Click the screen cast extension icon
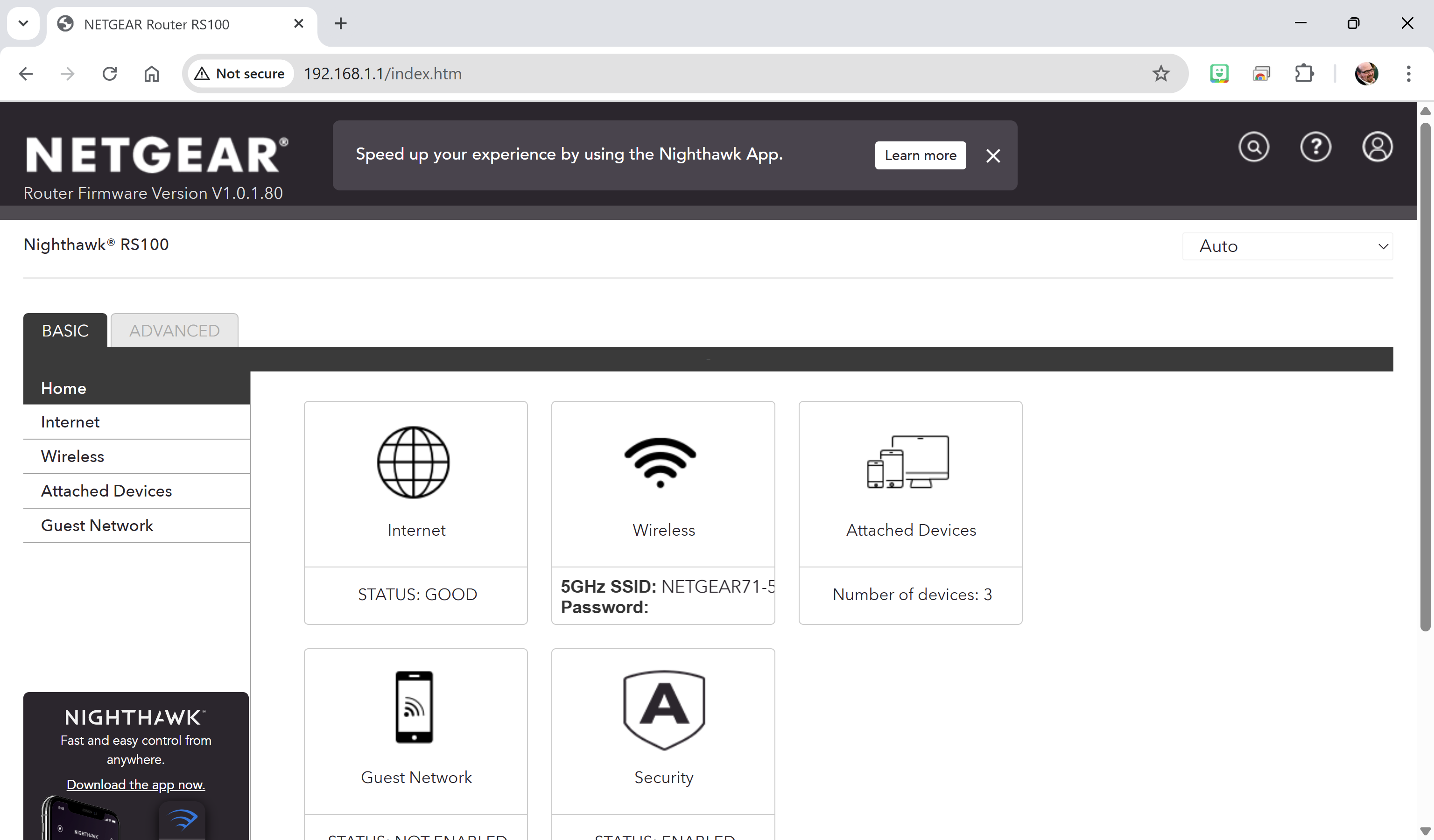This screenshot has width=1434, height=840. coord(1261,74)
